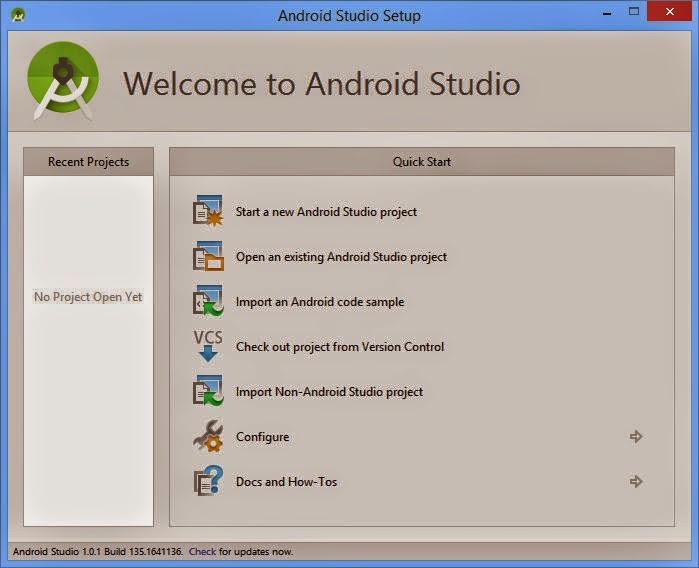Click the VCS checkout arrow icon
This screenshot has width=699, height=568.
click(x=208, y=346)
